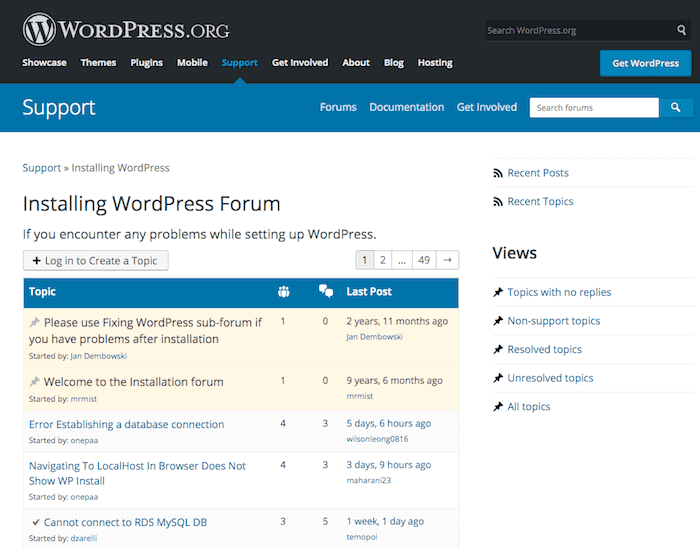Click inside the Search WordPress.org field
The height and width of the screenshot is (549, 700).
pyautogui.click(x=580, y=30)
